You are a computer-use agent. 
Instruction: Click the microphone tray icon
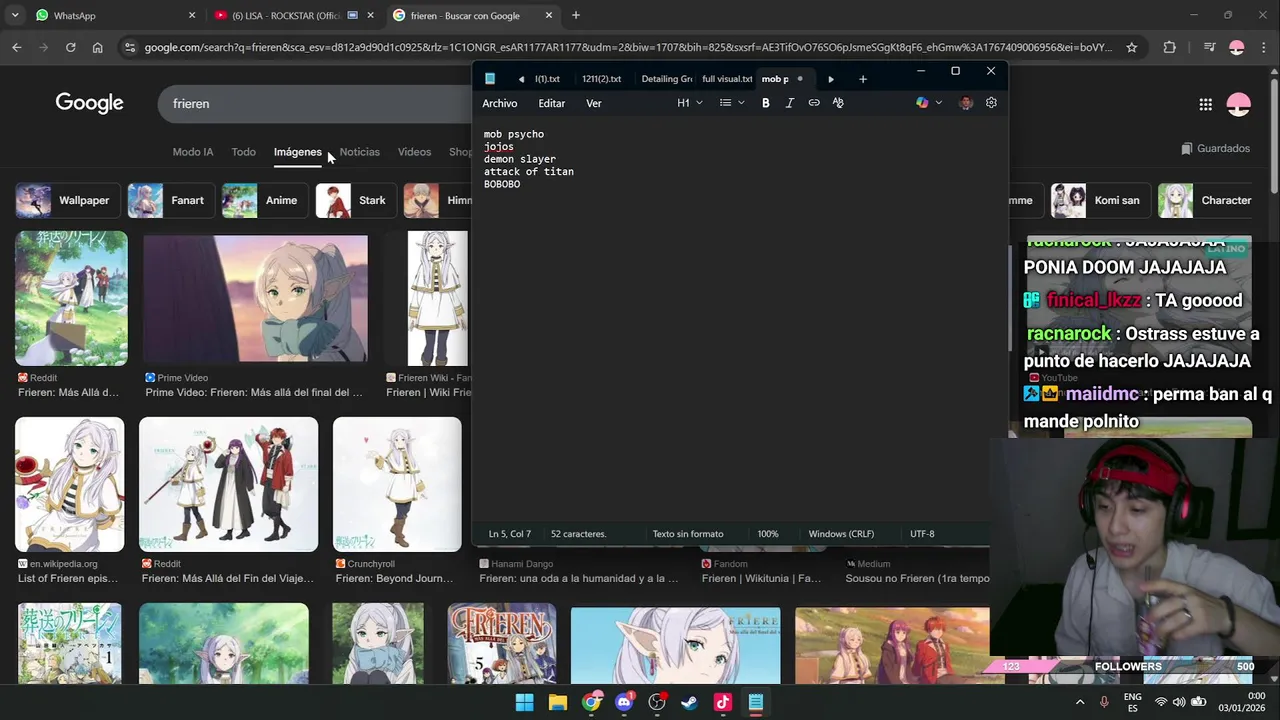pos(1104,702)
